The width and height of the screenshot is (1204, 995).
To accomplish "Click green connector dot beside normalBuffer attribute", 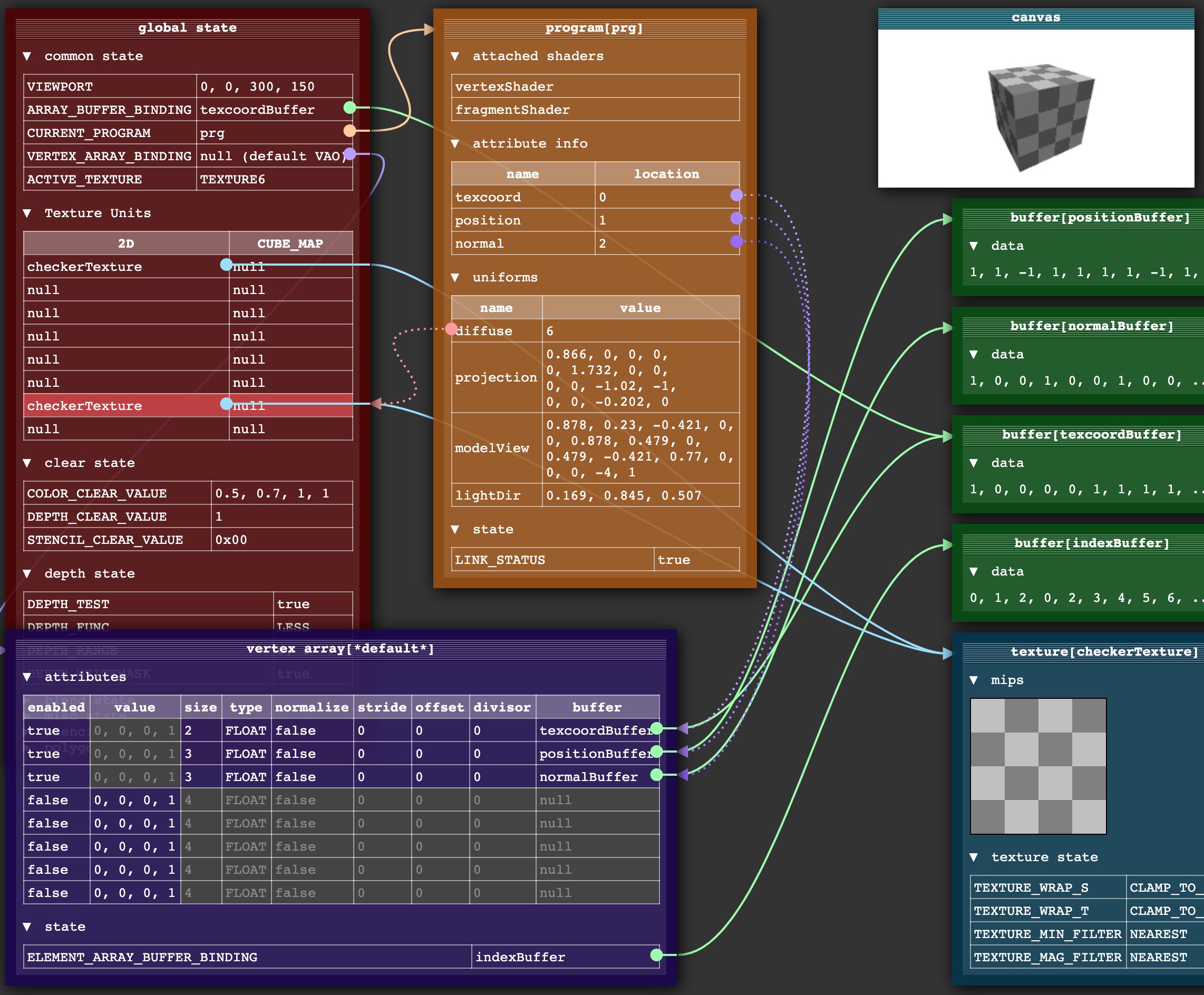I will point(656,775).
